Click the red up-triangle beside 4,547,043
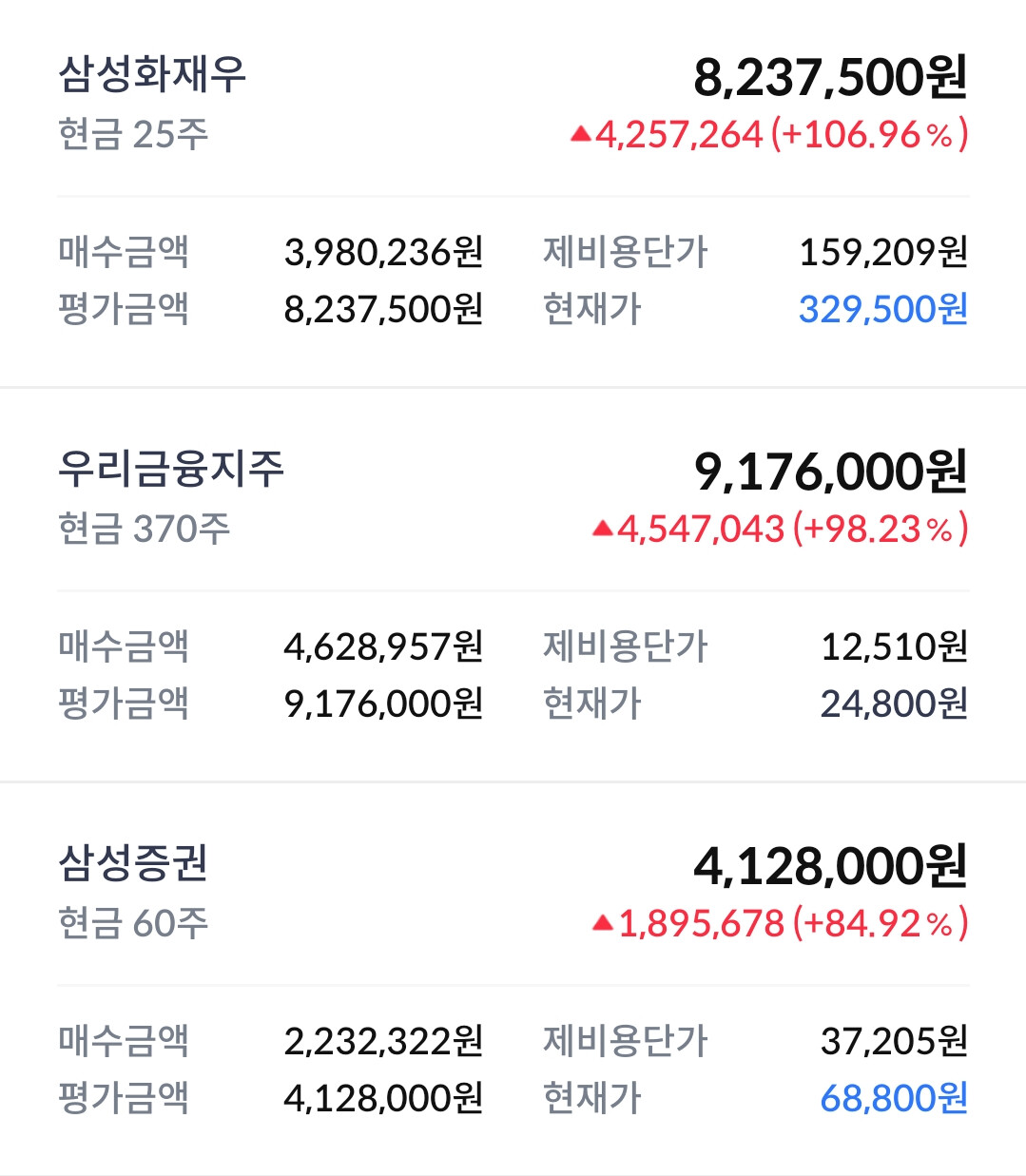The height and width of the screenshot is (1176, 1026). click(x=602, y=529)
